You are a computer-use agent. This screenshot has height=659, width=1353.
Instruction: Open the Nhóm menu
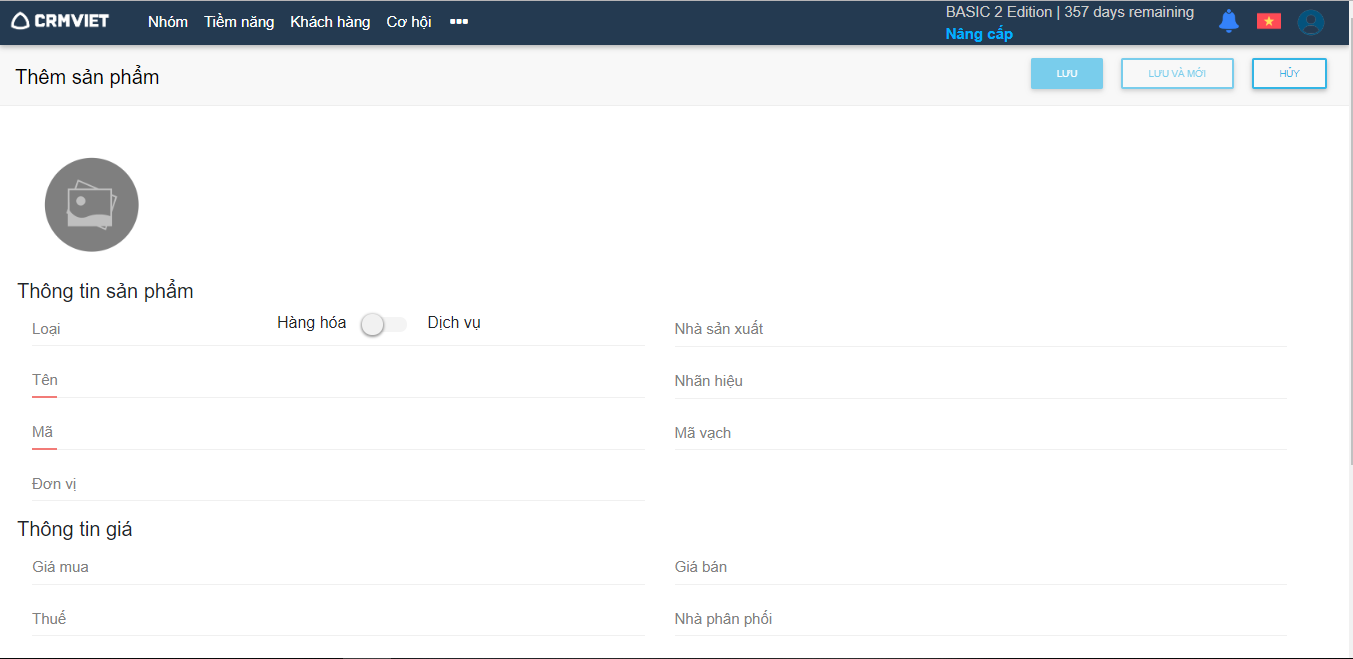point(168,22)
